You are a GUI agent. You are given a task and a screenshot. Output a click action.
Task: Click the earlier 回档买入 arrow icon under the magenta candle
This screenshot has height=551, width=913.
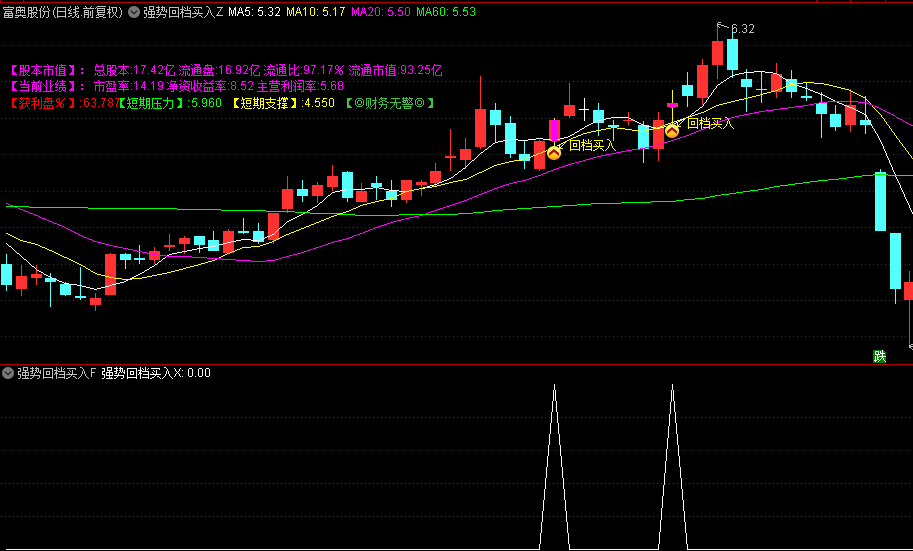[554, 153]
